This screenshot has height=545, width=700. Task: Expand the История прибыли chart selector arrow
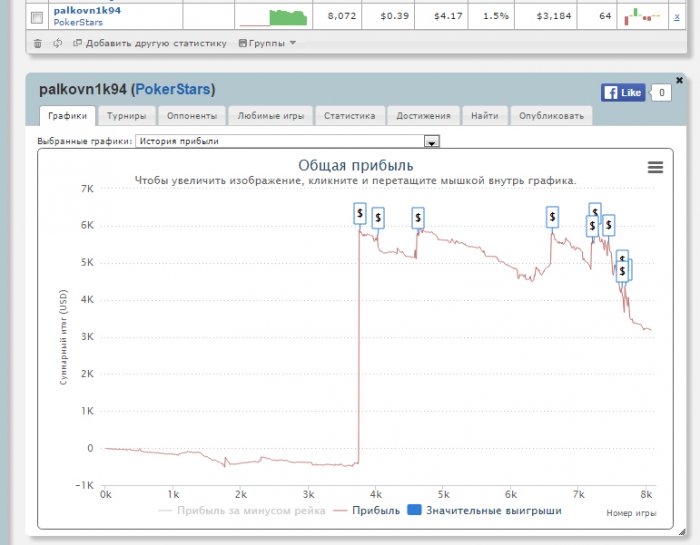tap(432, 141)
